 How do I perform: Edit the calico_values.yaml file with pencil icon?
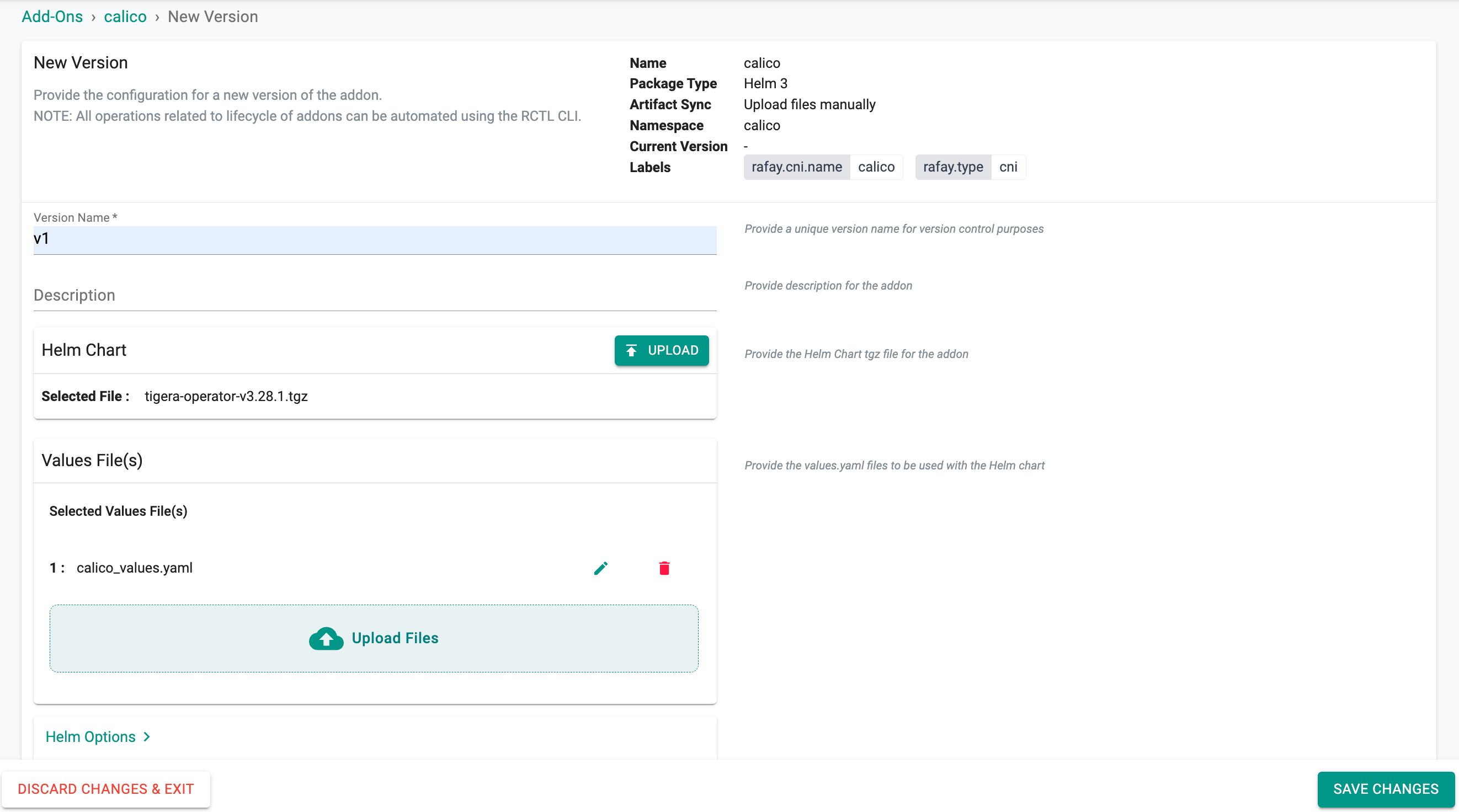(x=600, y=568)
